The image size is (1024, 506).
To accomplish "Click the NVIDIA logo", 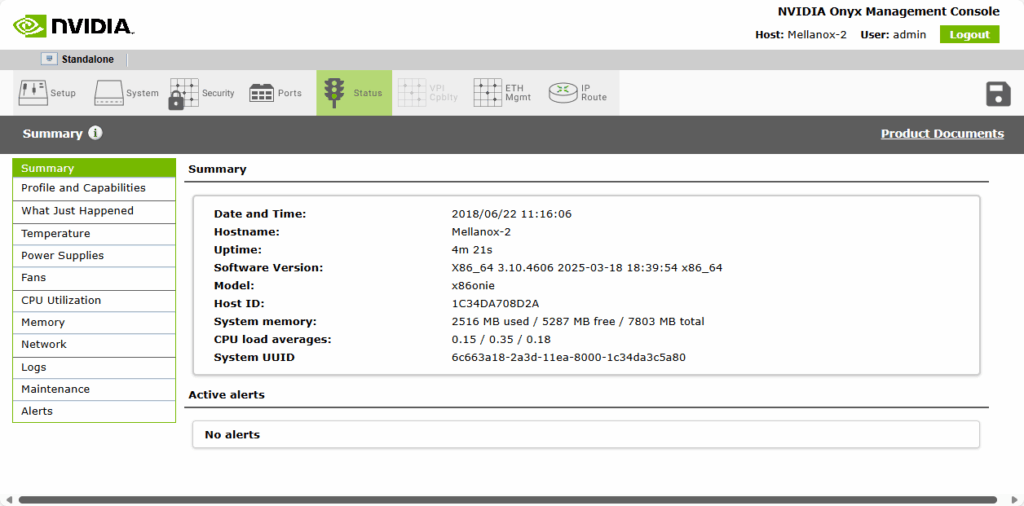I will (74, 25).
